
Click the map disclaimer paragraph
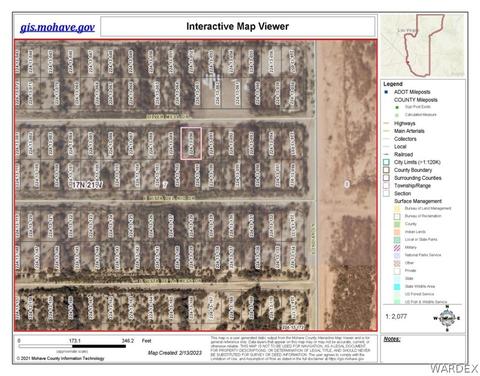click(291, 348)
